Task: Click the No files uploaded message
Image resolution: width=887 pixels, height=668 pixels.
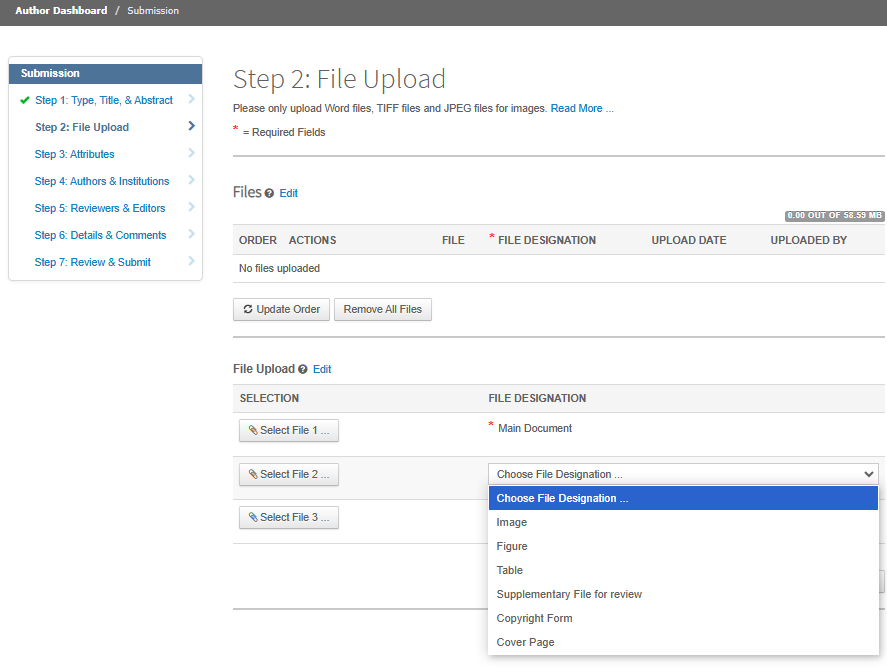Action: (x=279, y=268)
